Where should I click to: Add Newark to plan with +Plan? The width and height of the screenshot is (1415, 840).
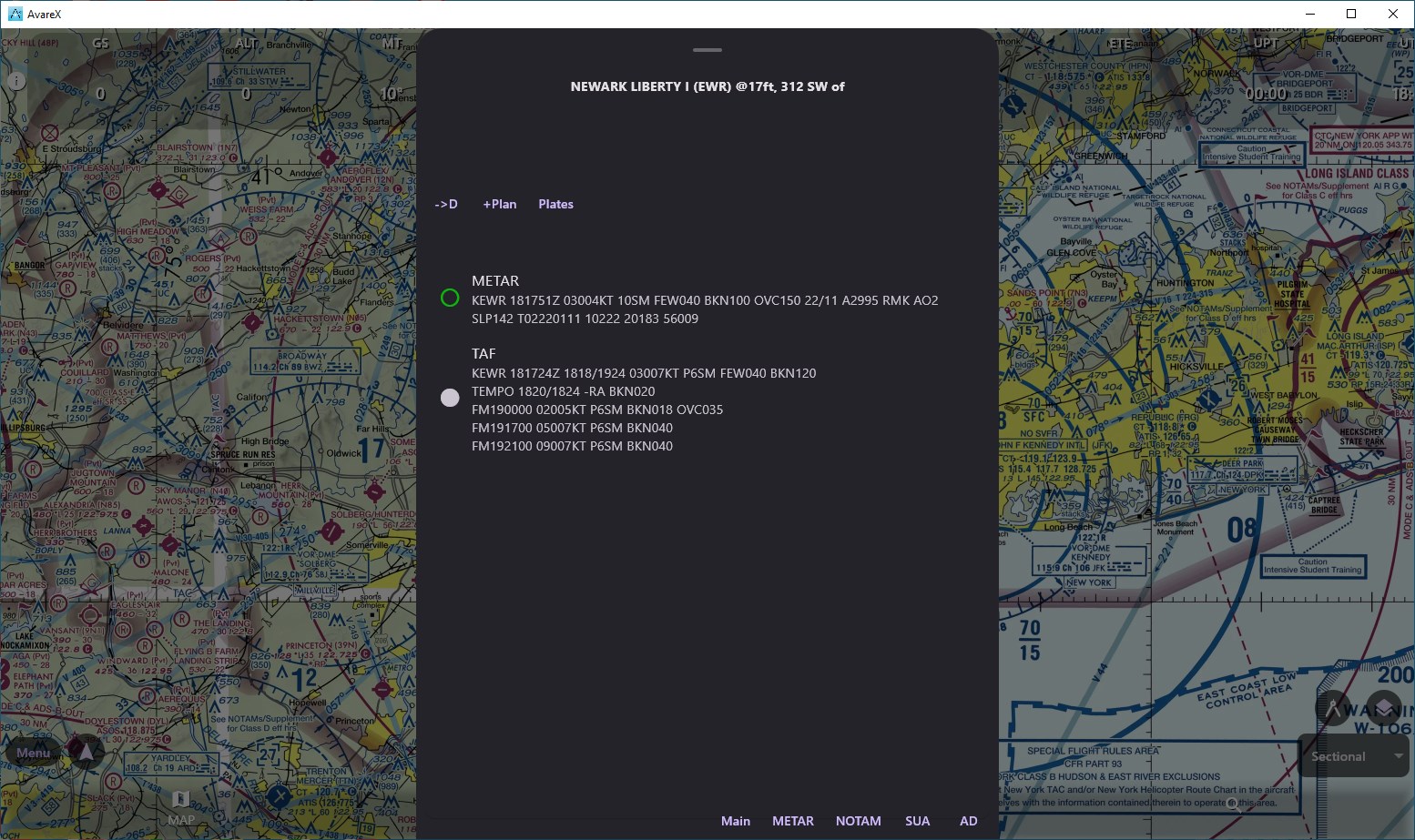pyautogui.click(x=499, y=204)
